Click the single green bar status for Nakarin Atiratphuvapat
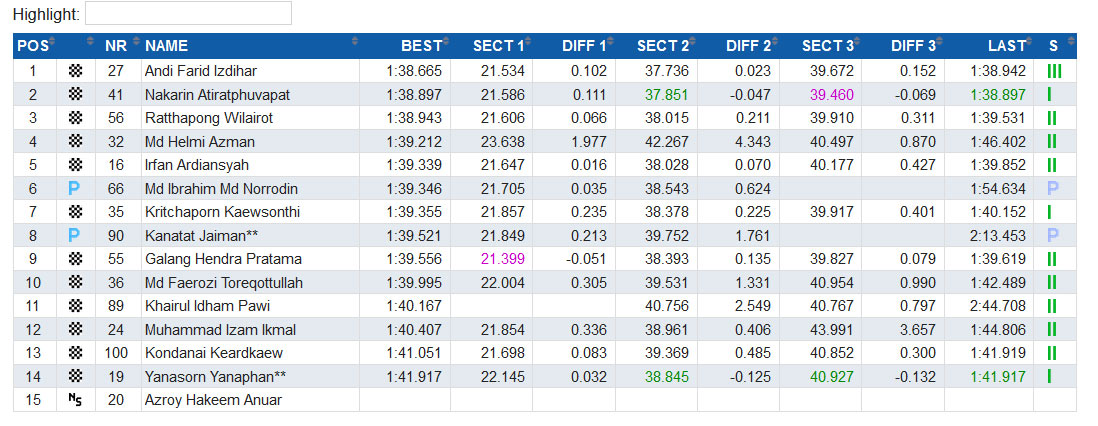The image size is (1098, 426). 1050,95
